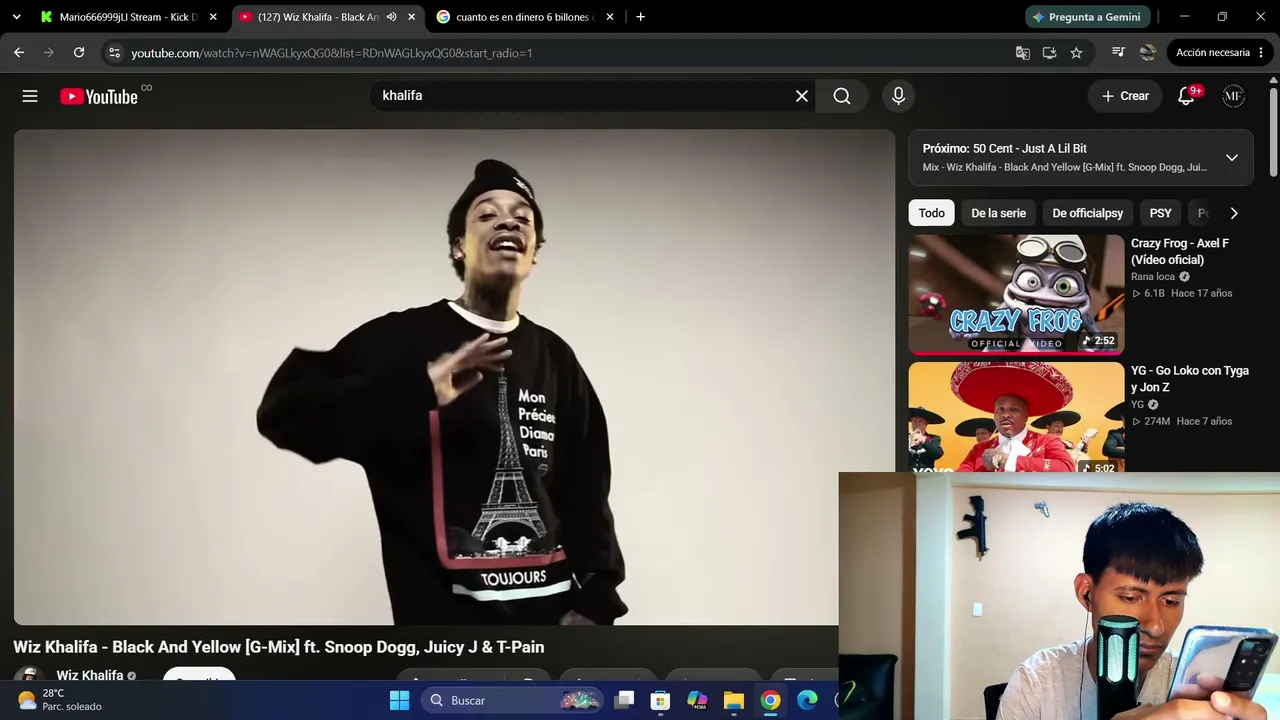Install the YouTube app from address bar
This screenshot has width=1280, height=720.
click(1050, 53)
